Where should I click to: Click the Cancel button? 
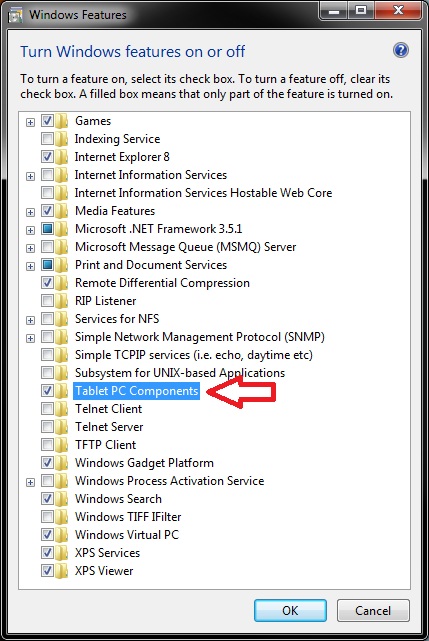pos(373,610)
